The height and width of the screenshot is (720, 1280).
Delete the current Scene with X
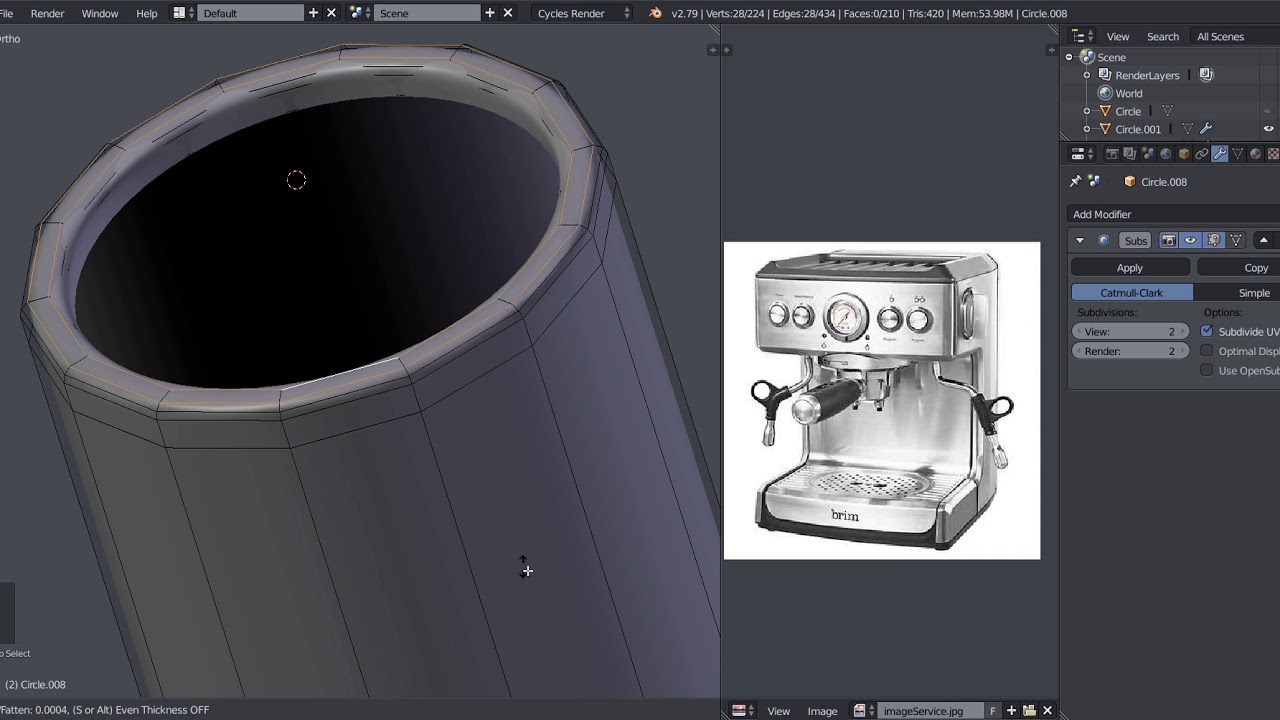tap(508, 13)
